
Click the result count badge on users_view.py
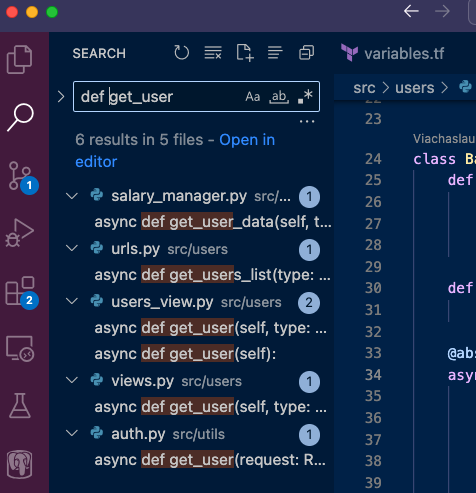[309, 303]
